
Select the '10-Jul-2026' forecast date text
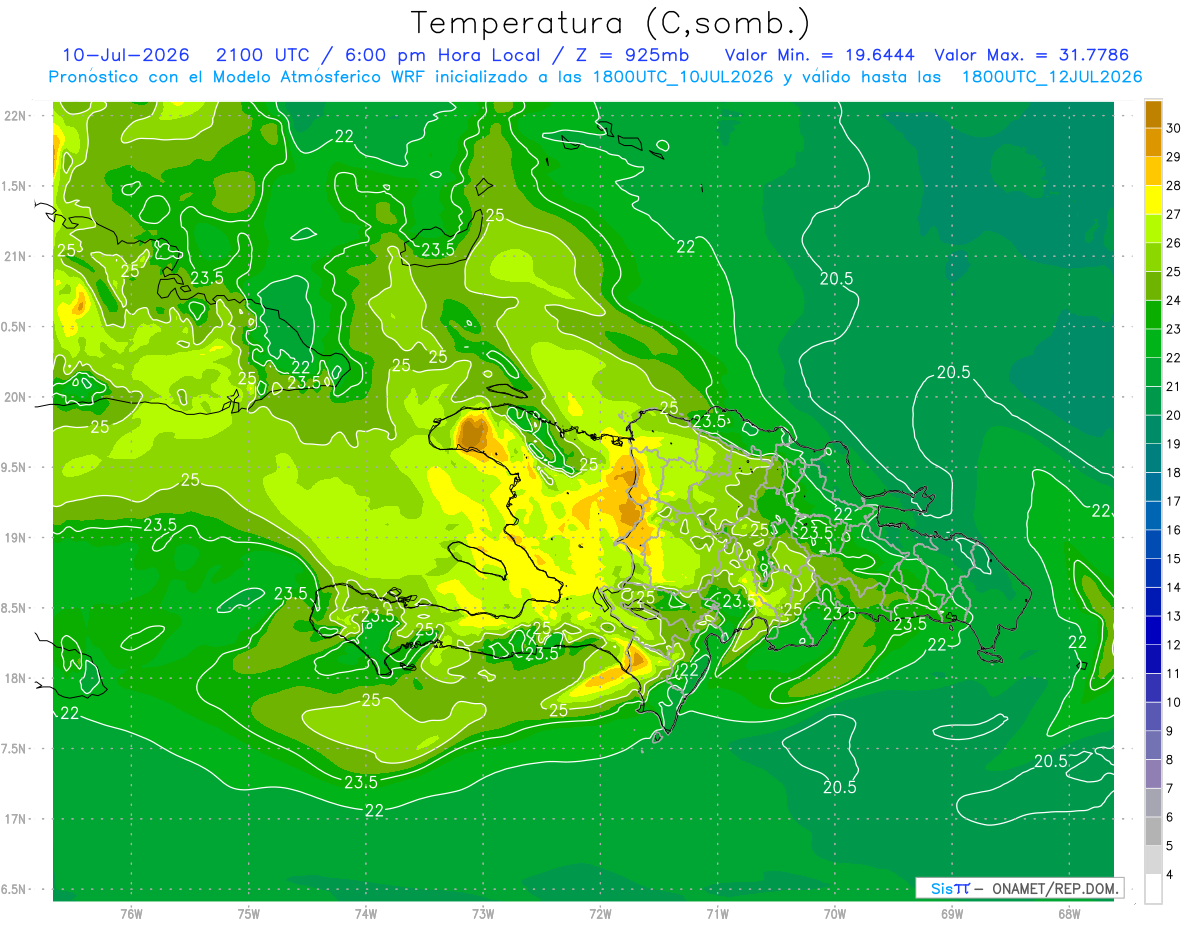[x=124, y=55]
